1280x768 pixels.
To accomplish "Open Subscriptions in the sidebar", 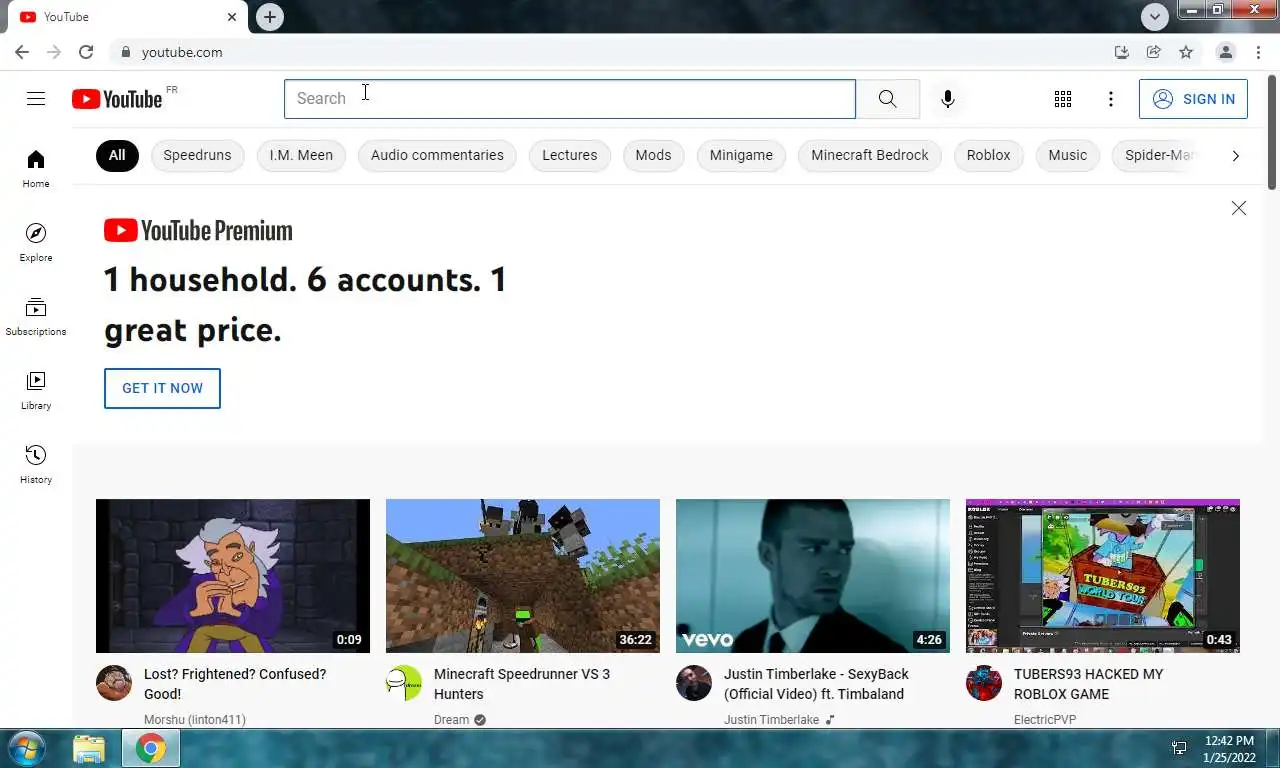I will (36, 316).
